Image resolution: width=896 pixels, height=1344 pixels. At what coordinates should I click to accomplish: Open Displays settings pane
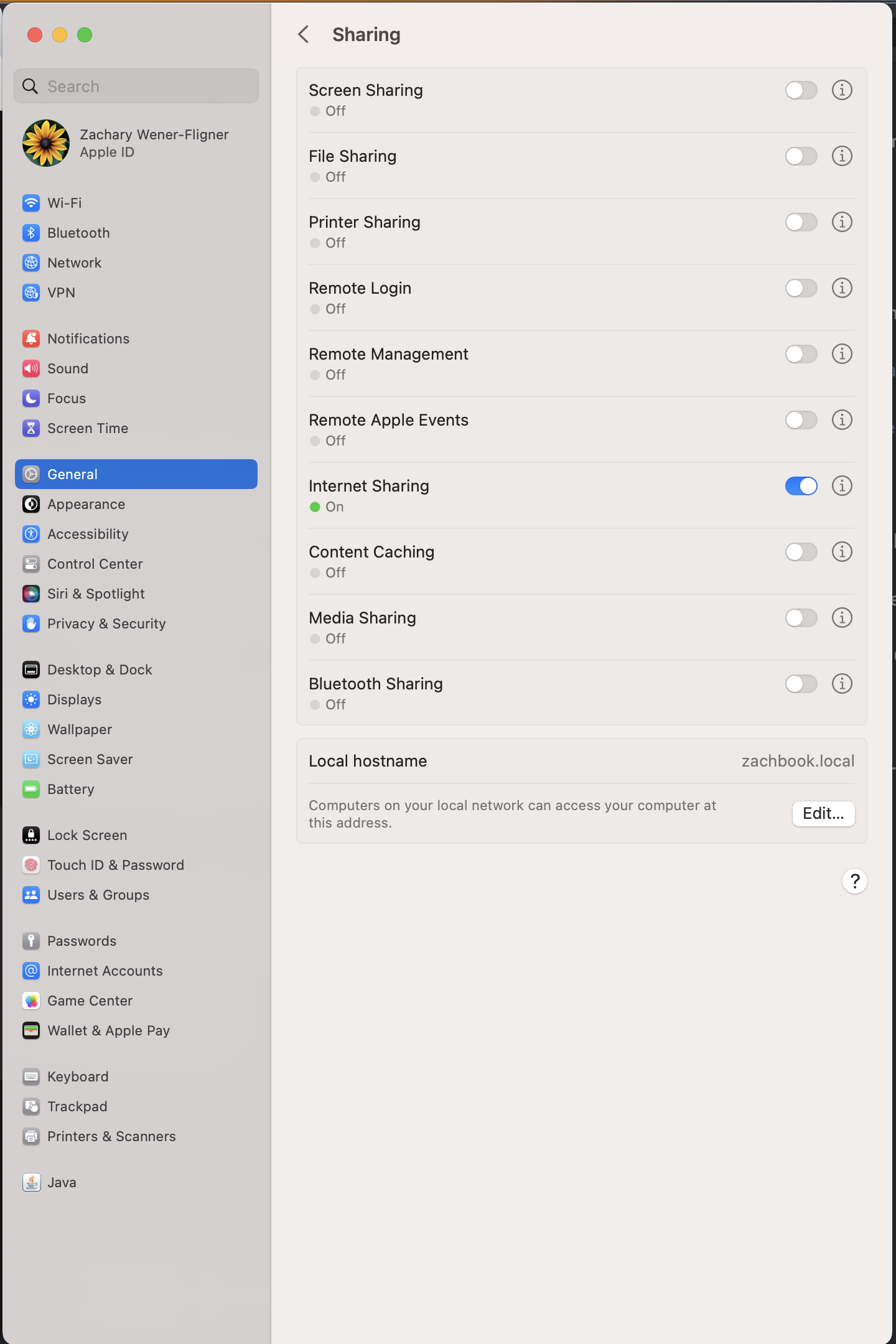(74, 699)
